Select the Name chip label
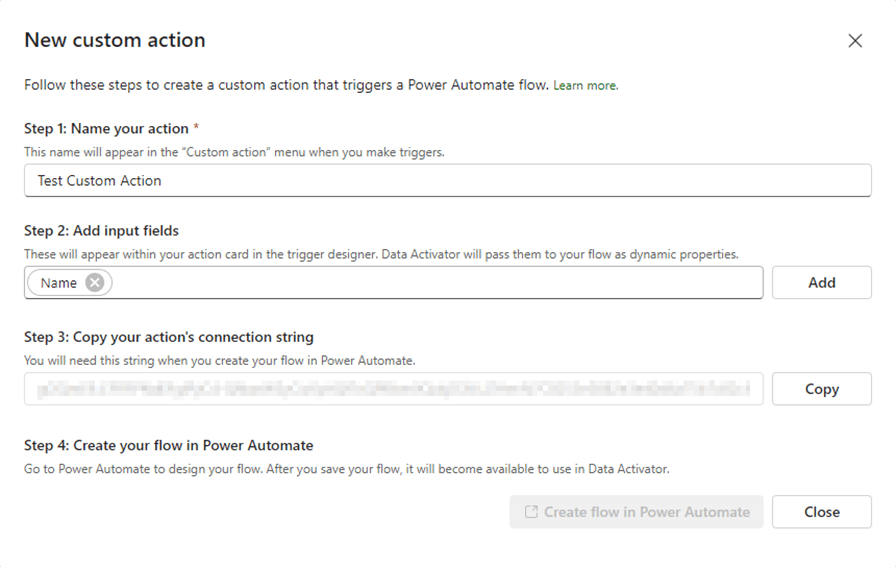This screenshot has width=896, height=567. [x=59, y=283]
